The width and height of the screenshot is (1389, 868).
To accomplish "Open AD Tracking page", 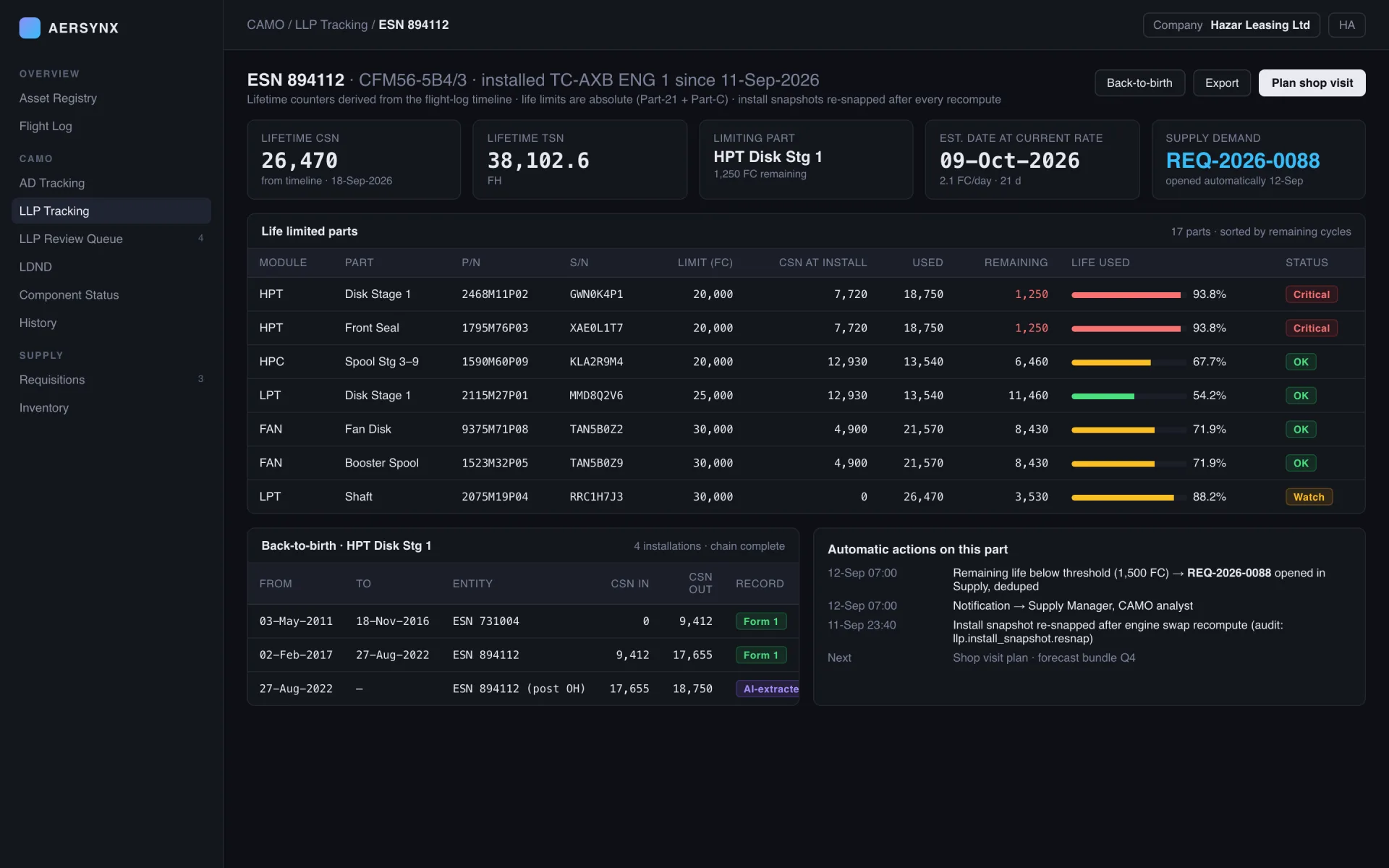I will (x=52, y=183).
